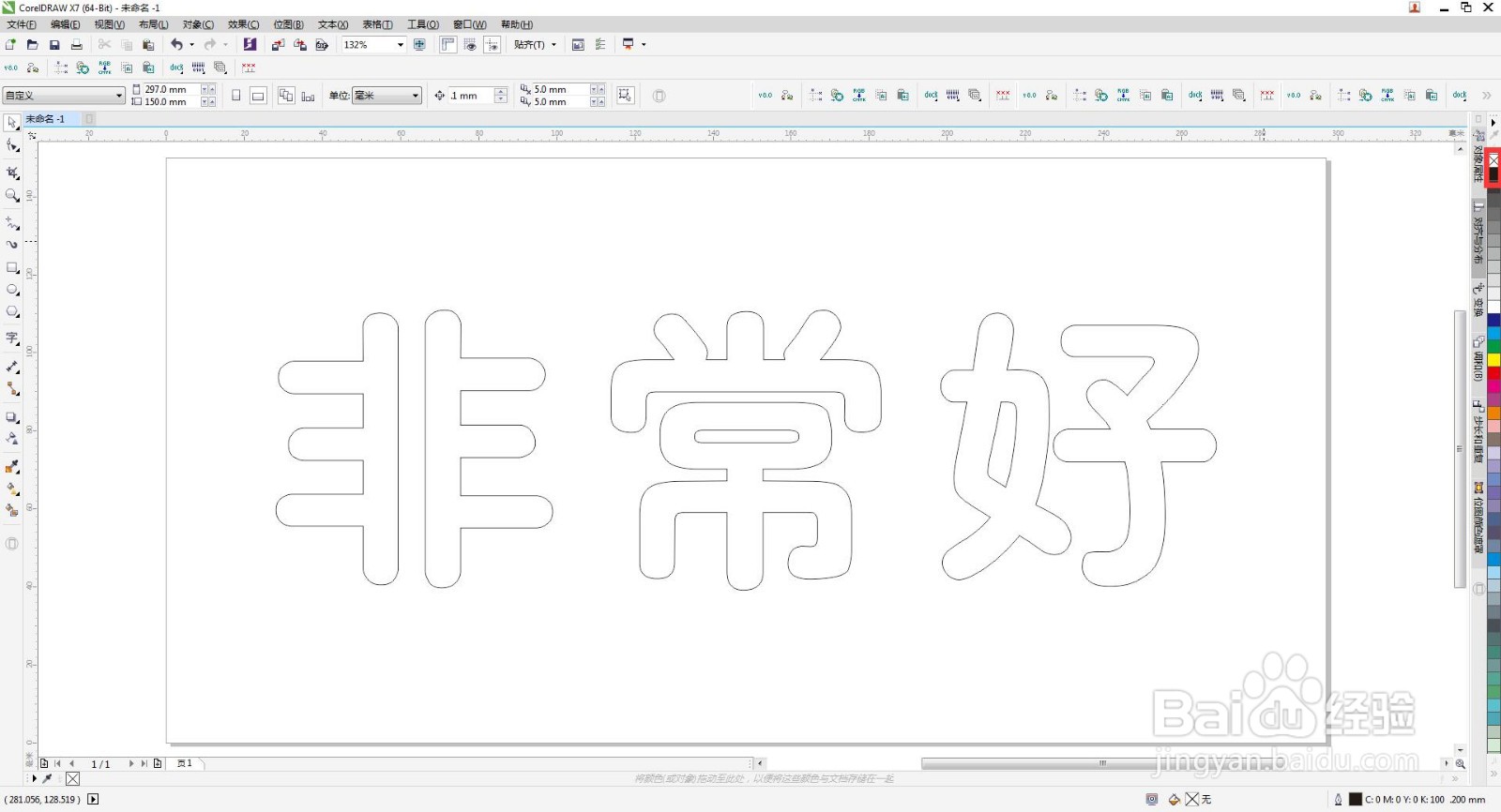
Task: Toggle show rulers button
Action: 448,44
